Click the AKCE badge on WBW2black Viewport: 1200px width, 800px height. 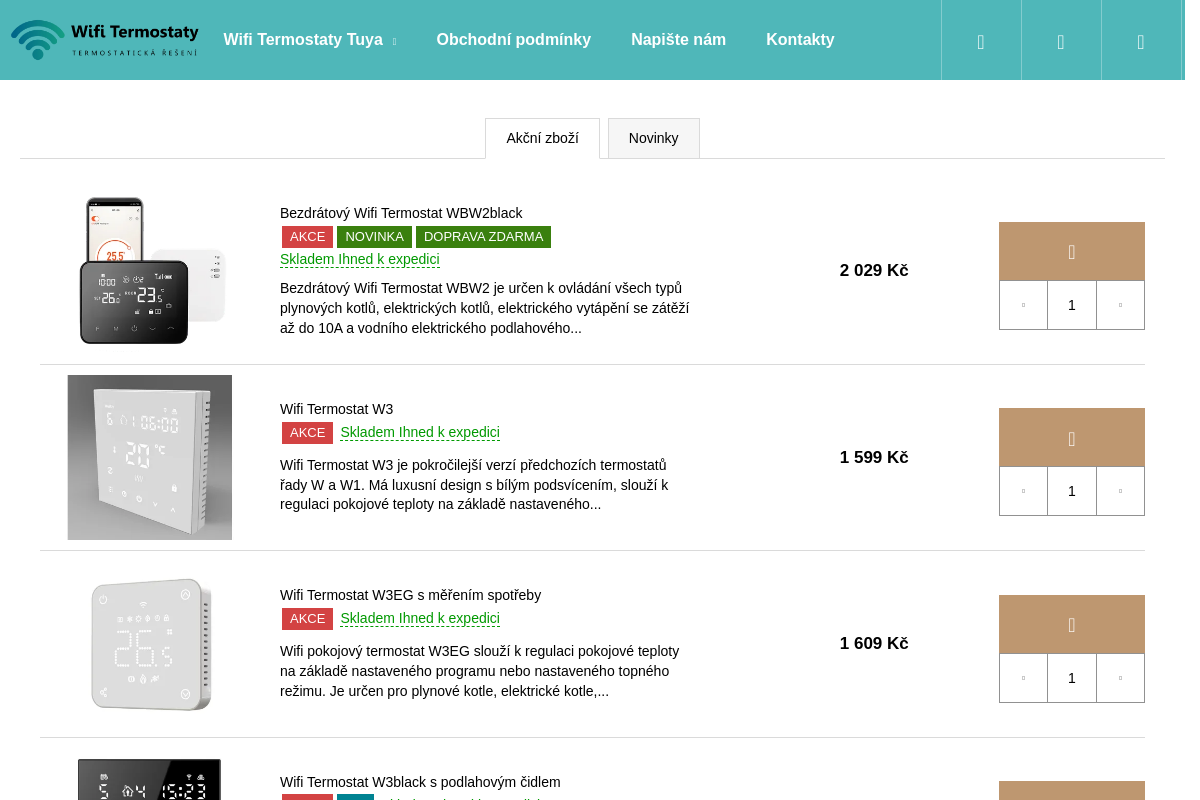(x=307, y=237)
